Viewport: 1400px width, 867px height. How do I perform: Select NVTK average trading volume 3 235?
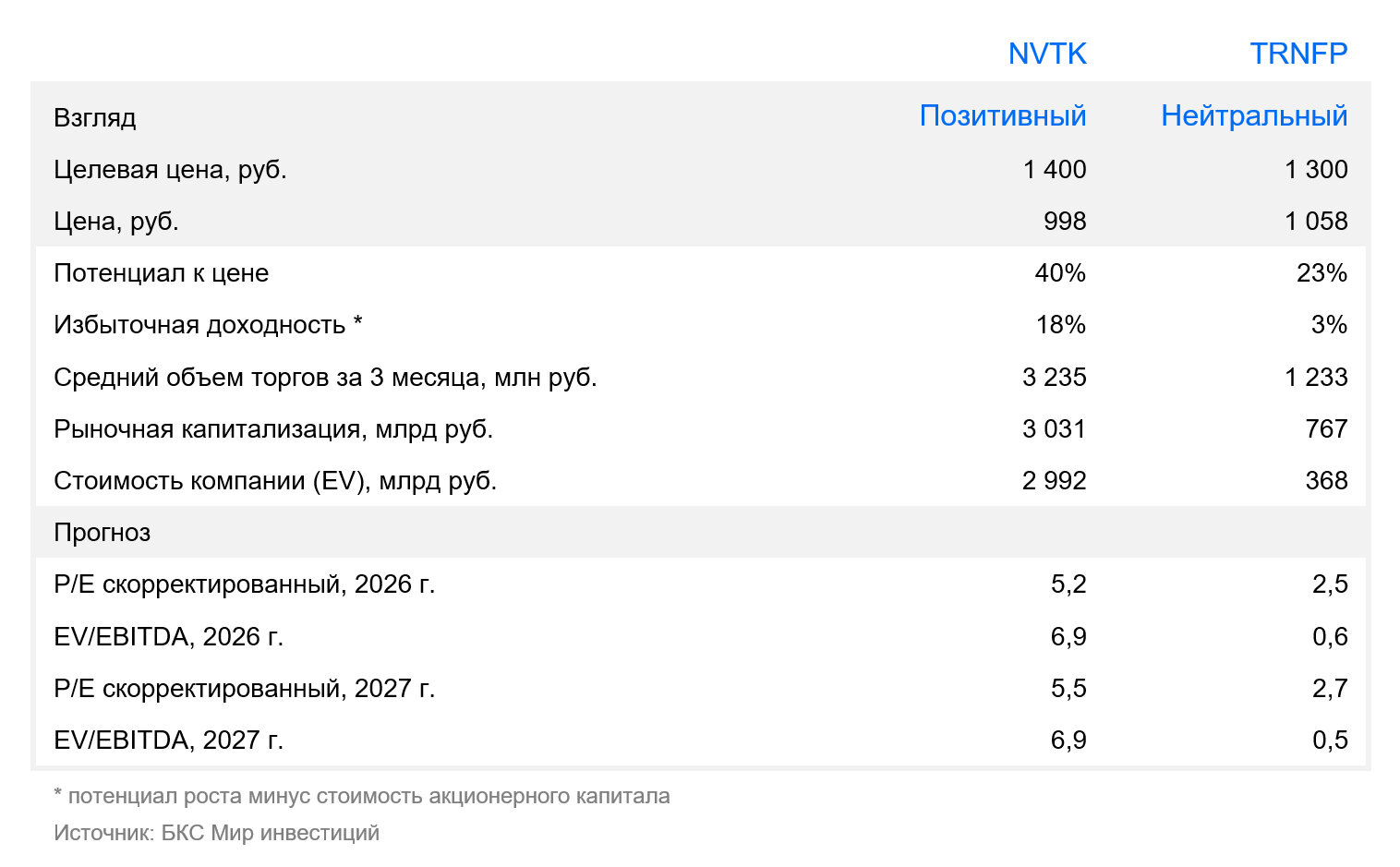[x=1055, y=377]
